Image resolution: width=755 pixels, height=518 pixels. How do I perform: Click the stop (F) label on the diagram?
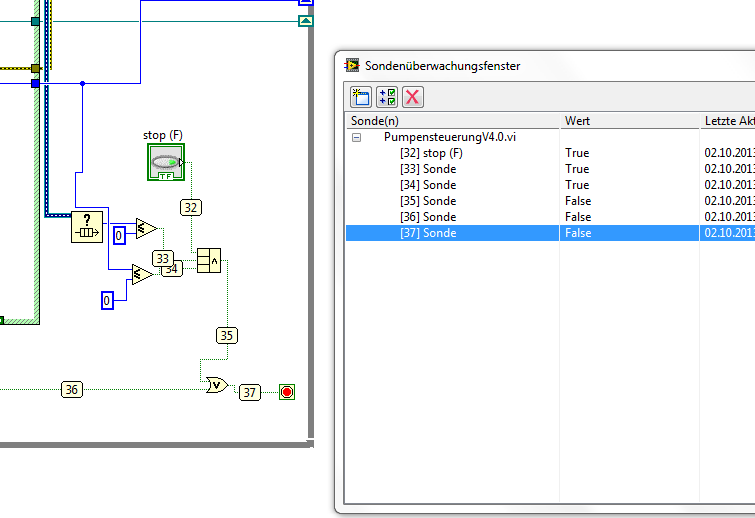pos(163,135)
